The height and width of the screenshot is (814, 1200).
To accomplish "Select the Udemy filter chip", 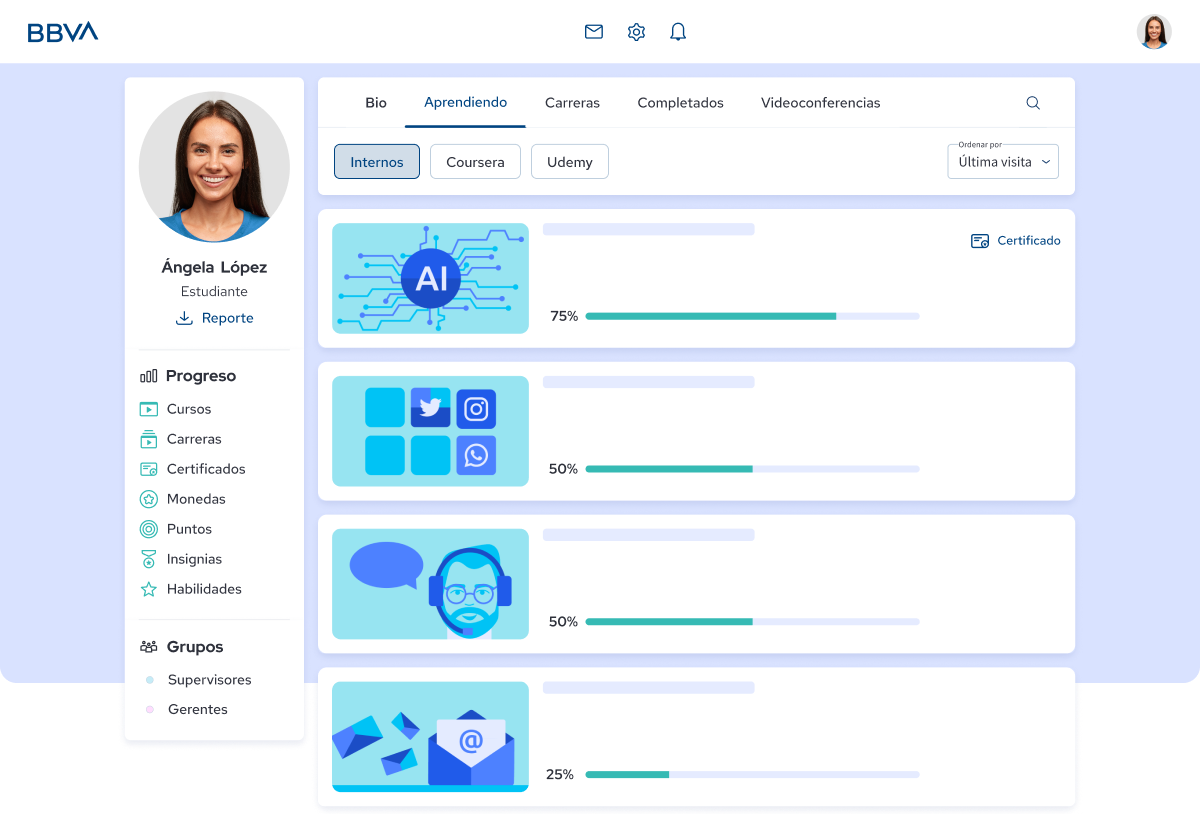I will [570, 162].
